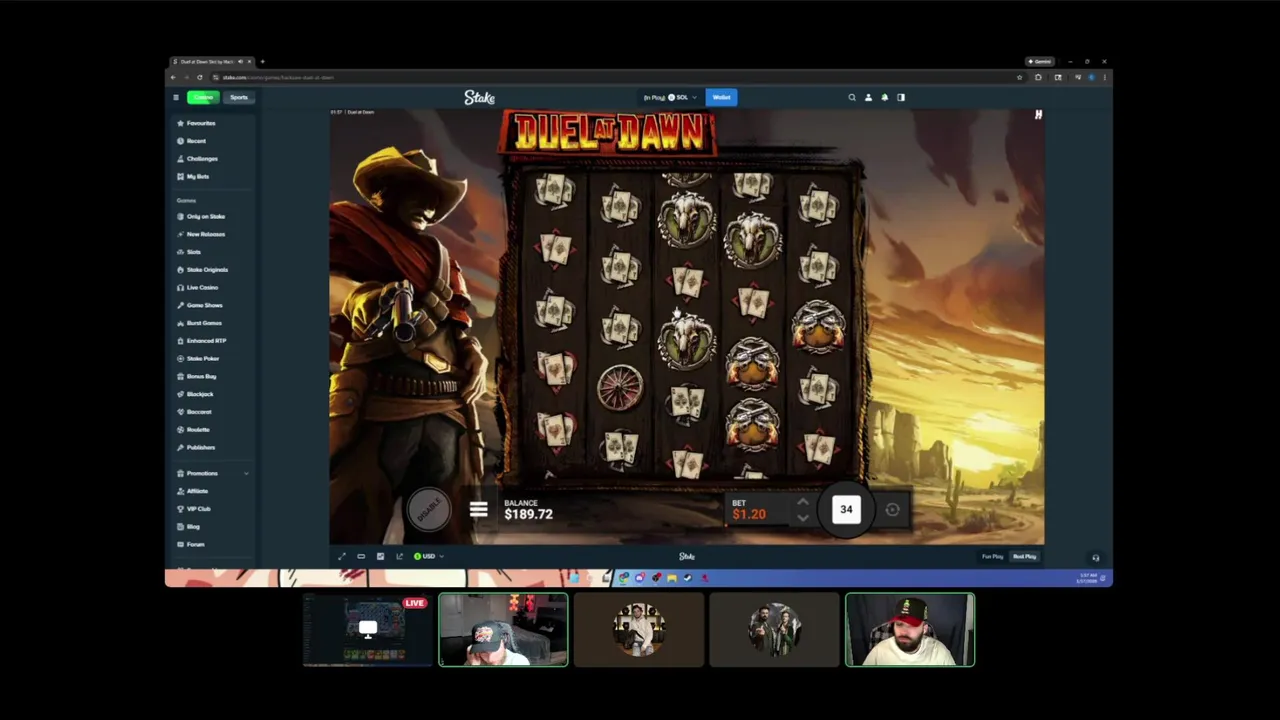Image resolution: width=1280 pixels, height=720 pixels.
Task: Toggle the right side panel icon
Action: coord(900,97)
